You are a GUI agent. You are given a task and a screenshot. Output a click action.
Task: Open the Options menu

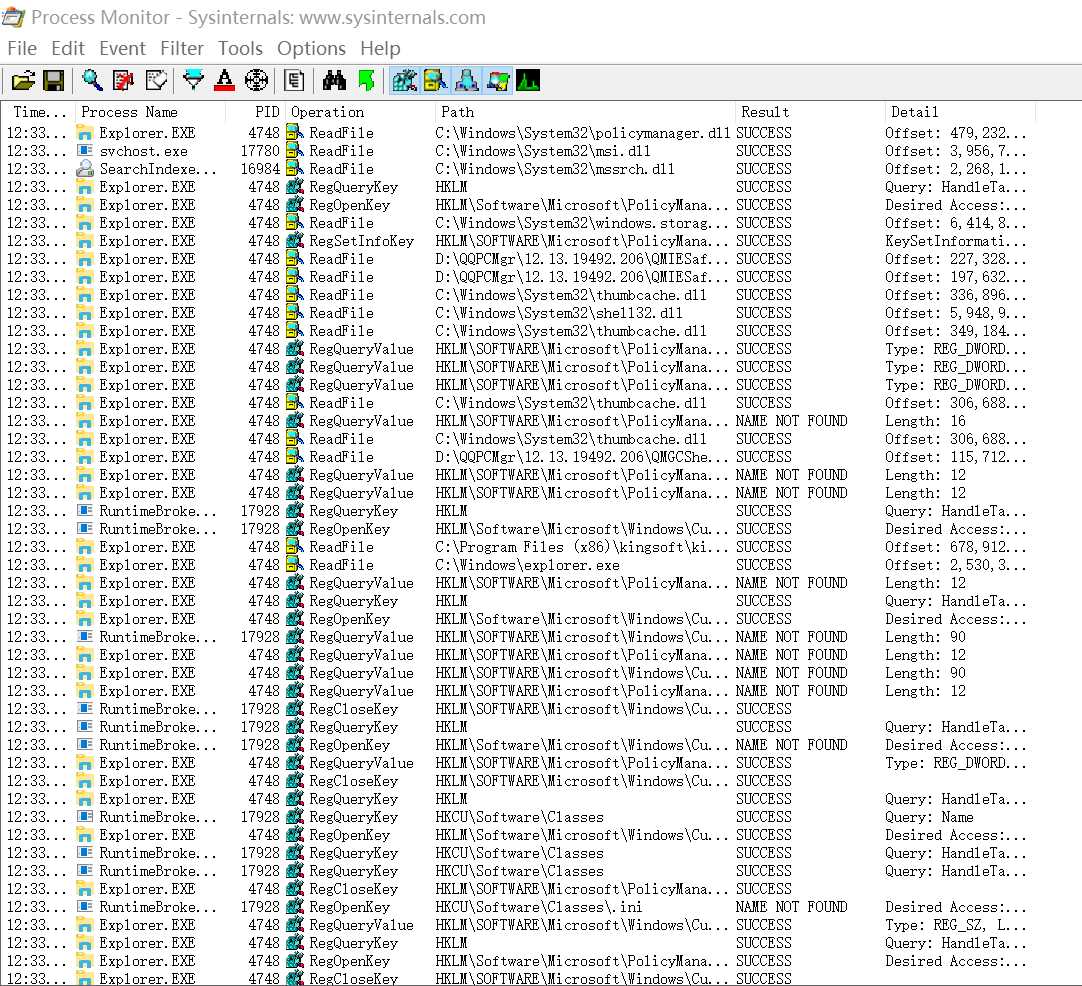coord(311,48)
